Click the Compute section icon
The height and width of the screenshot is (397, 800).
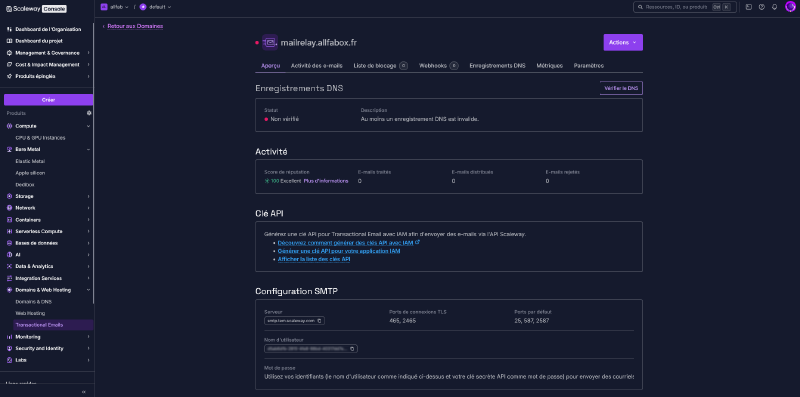pyautogui.click(x=10, y=126)
